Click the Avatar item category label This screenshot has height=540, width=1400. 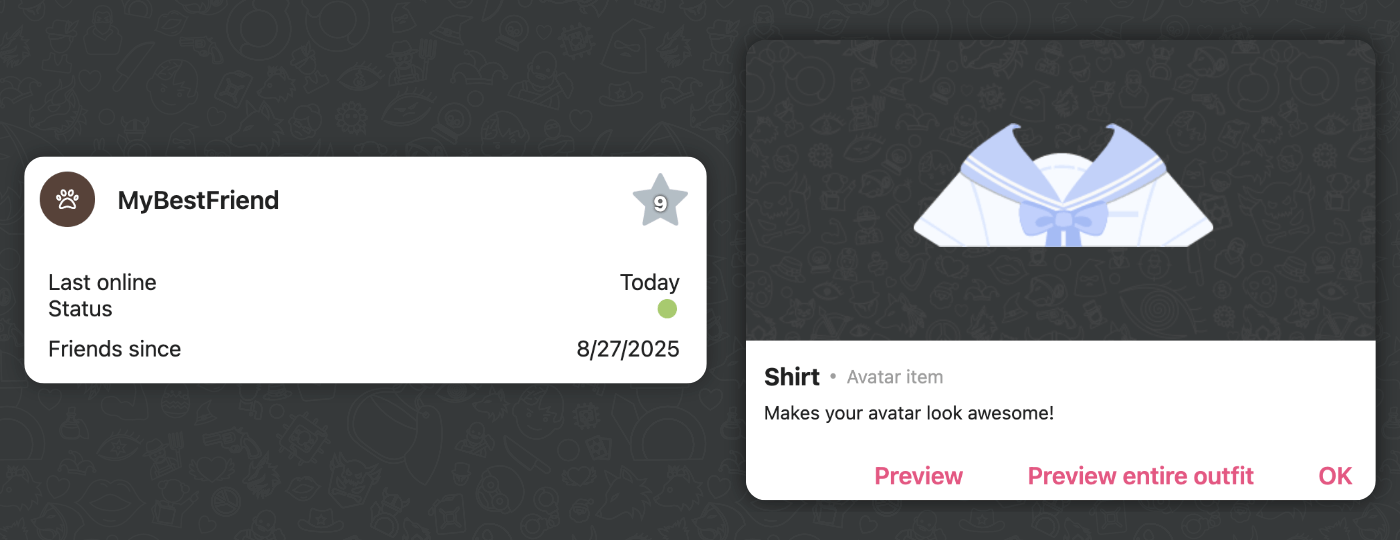click(x=895, y=377)
